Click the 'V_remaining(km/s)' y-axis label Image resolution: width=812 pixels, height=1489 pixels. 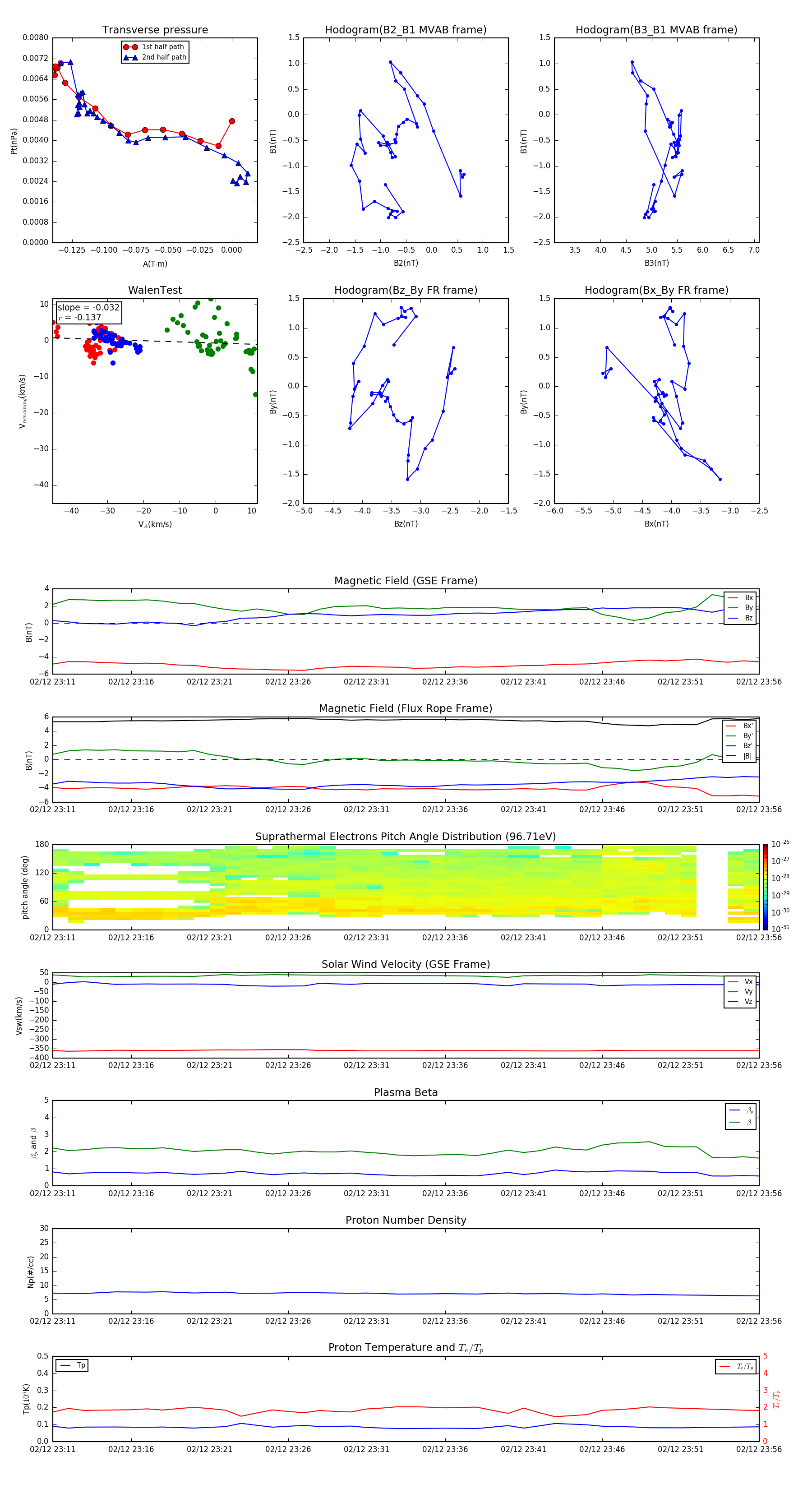click(x=23, y=401)
